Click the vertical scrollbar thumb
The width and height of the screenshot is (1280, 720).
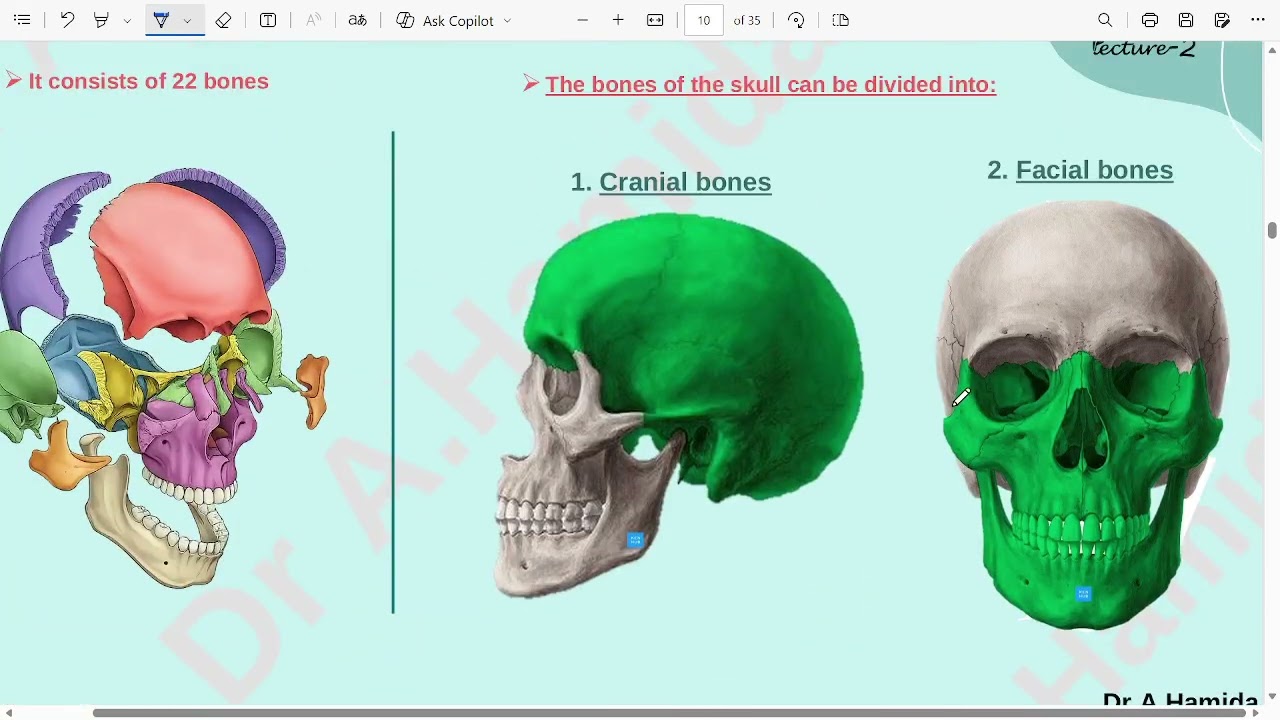pyautogui.click(x=1272, y=231)
